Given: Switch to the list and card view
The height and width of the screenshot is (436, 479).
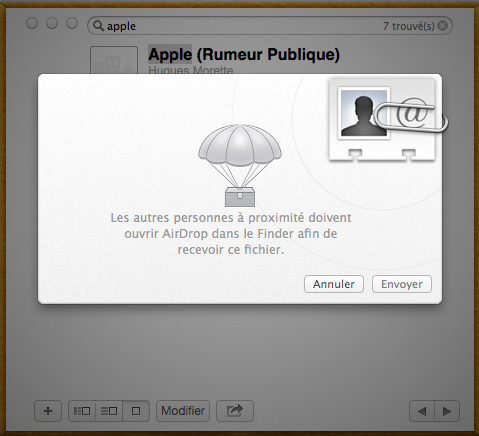Looking at the screenshot, I should coord(109,411).
